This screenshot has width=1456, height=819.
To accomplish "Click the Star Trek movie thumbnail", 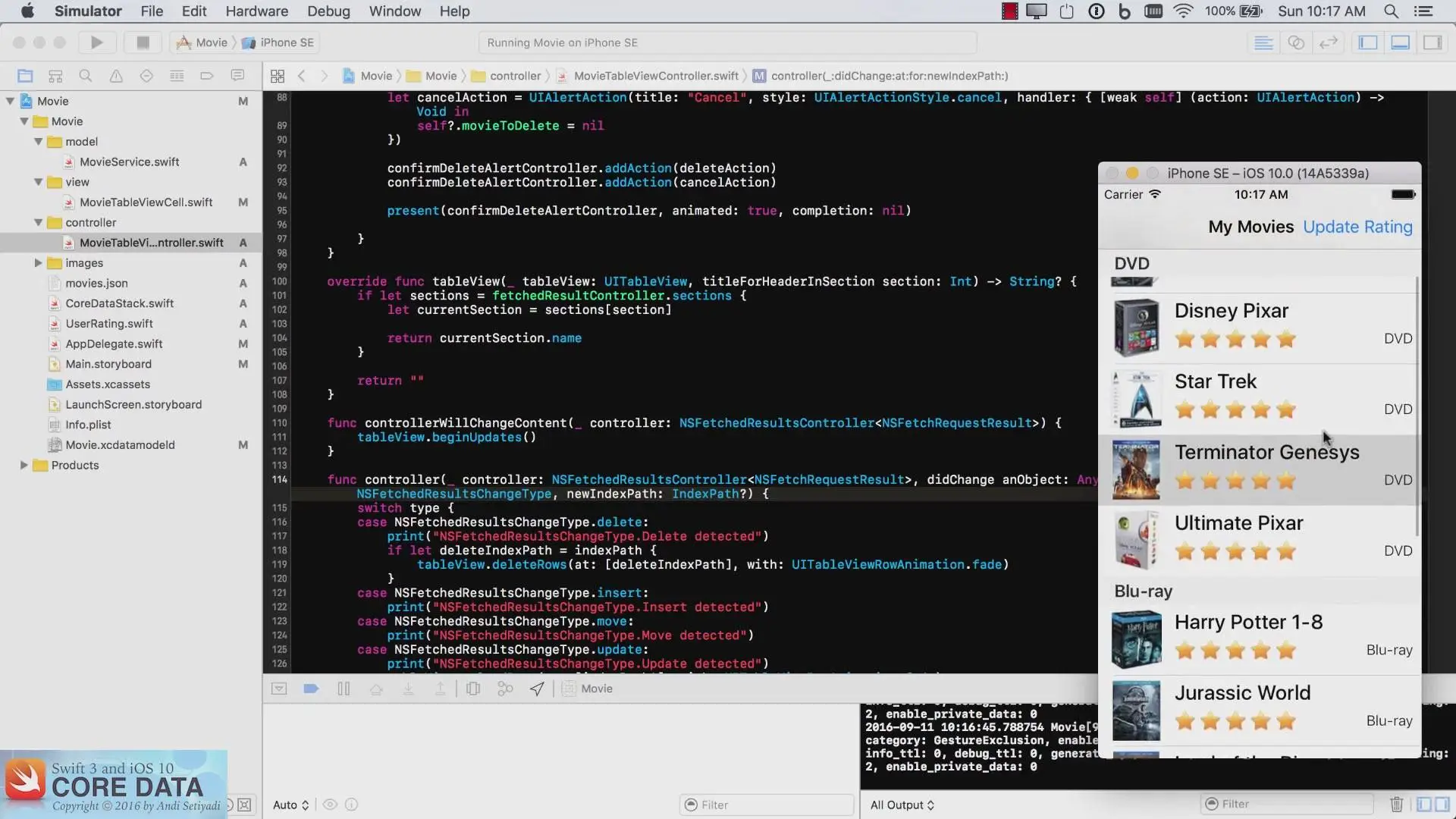I will (1136, 399).
